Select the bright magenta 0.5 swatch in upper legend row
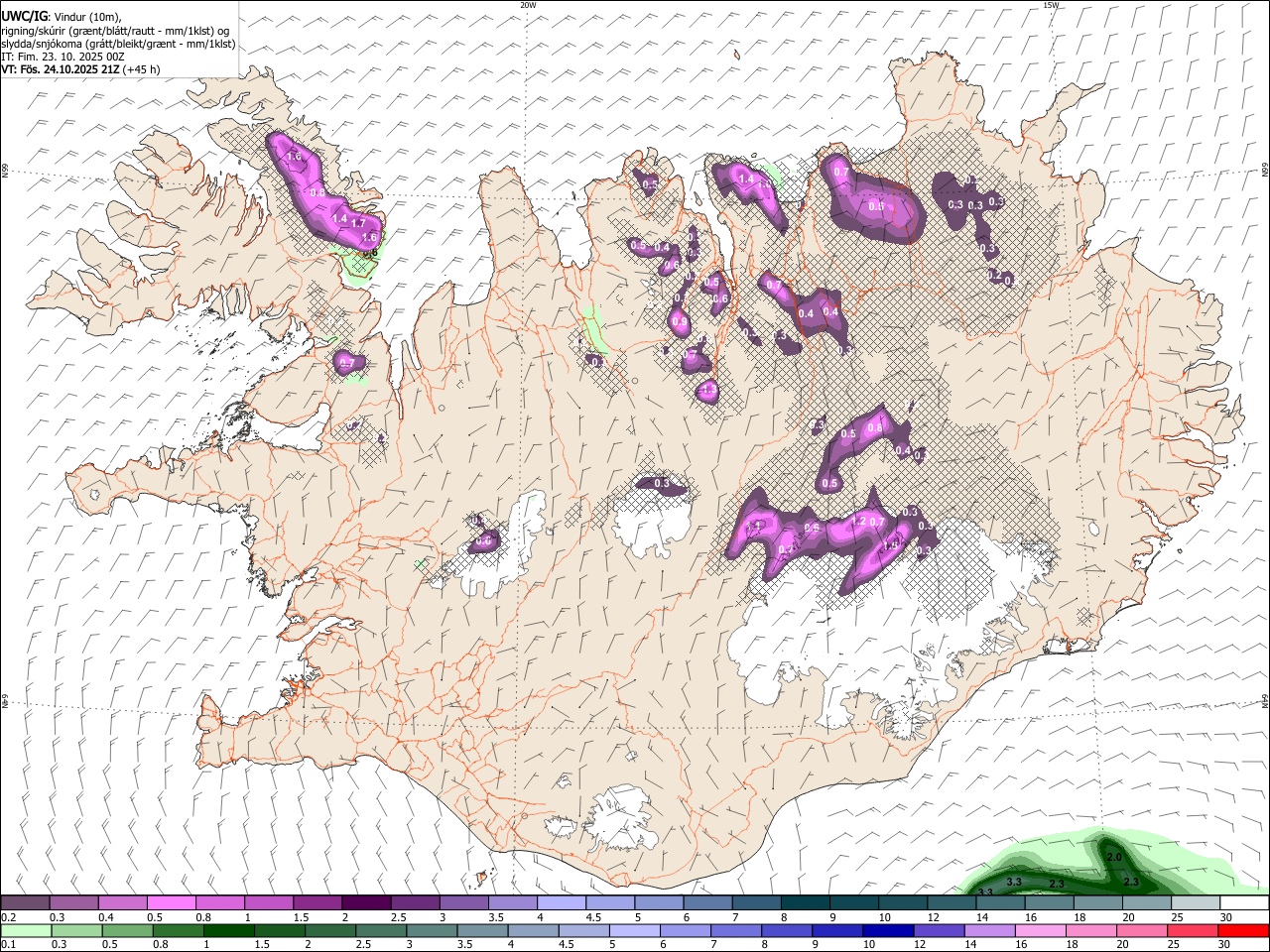The width and height of the screenshot is (1270, 952). [x=171, y=903]
